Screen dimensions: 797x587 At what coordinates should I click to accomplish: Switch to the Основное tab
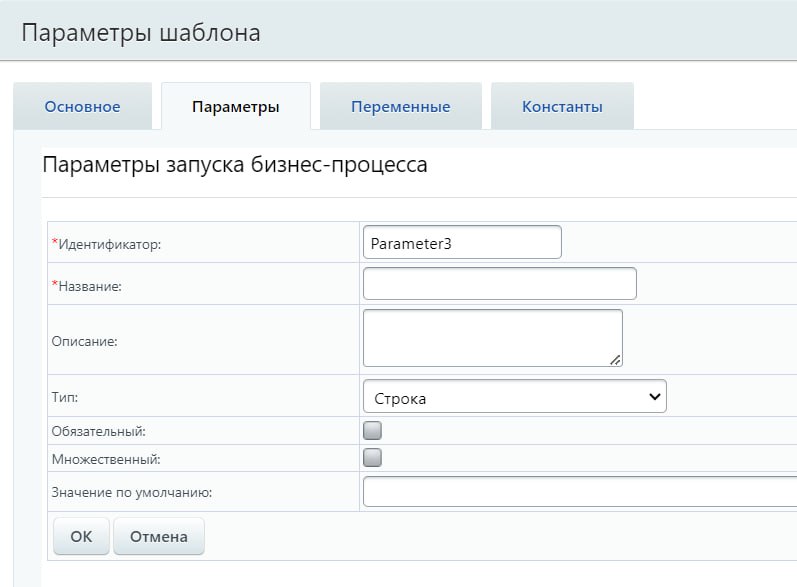[82, 107]
